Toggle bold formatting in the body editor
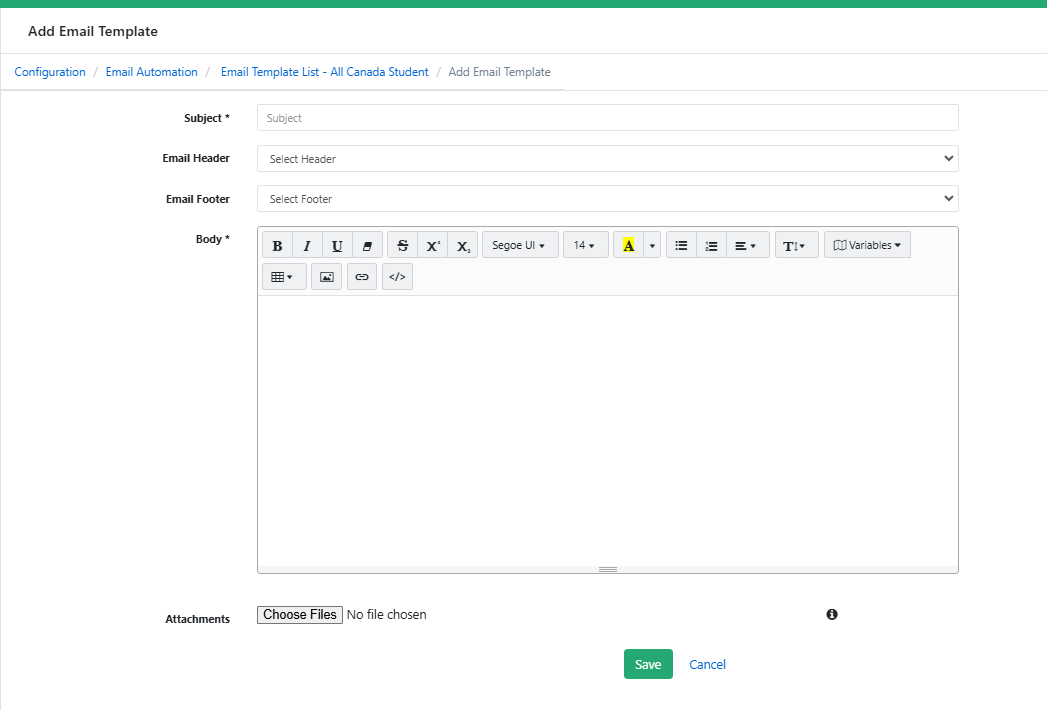 coord(277,245)
